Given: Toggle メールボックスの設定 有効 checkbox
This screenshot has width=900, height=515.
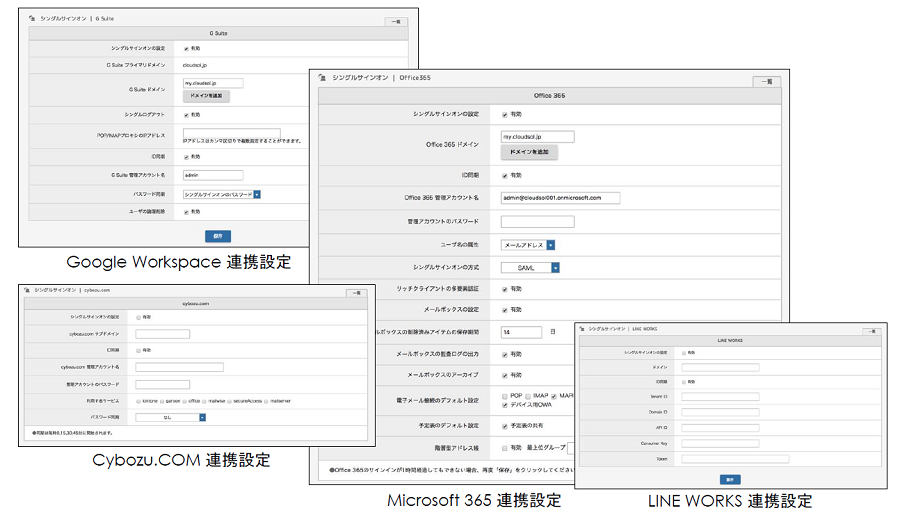Looking at the screenshot, I should point(505,310).
